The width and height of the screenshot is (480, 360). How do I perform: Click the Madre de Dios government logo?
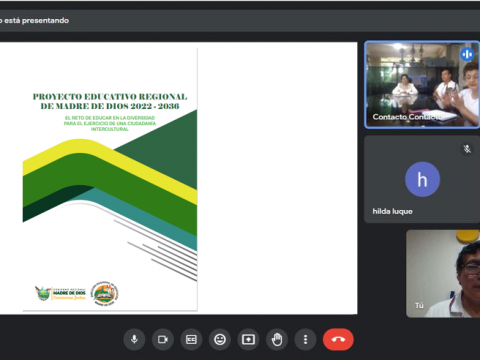[x=60, y=293]
